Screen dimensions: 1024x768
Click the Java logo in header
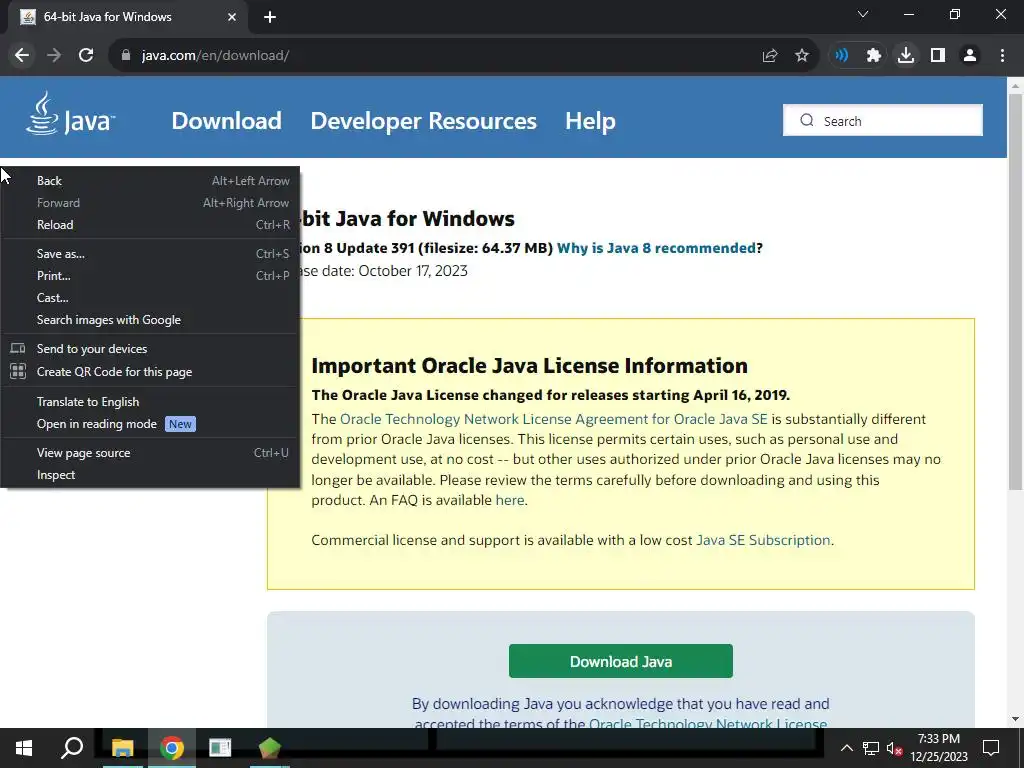pyautogui.click(x=70, y=114)
